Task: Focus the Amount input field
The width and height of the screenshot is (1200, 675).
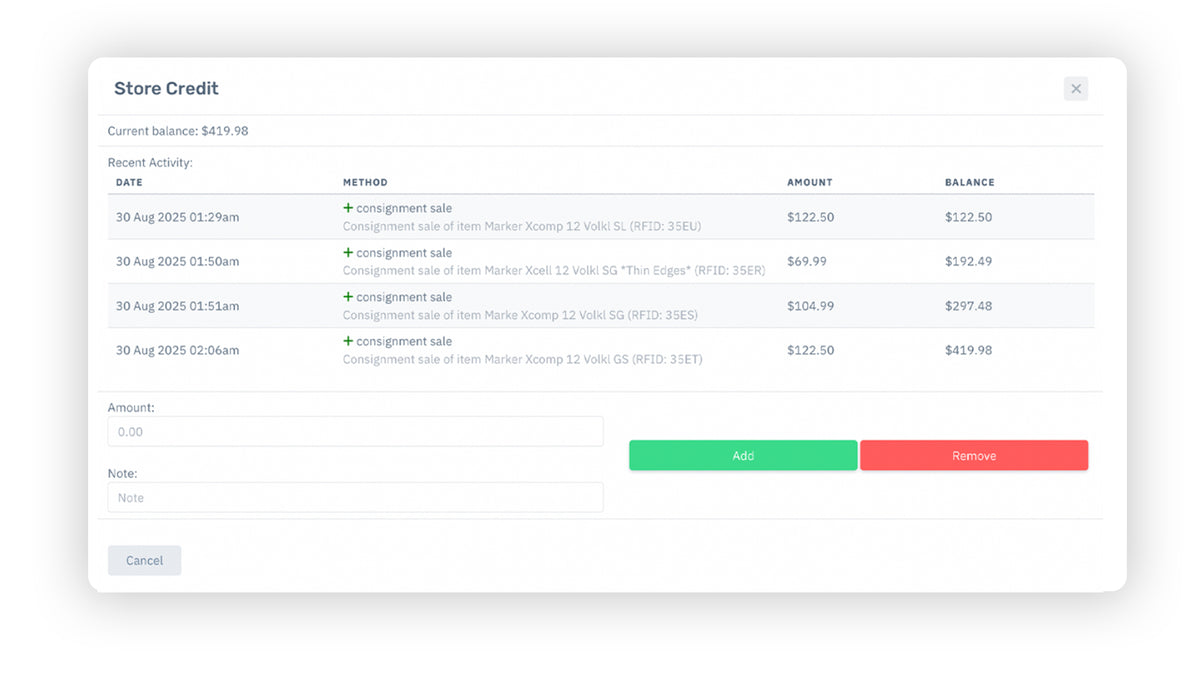Action: click(x=355, y=432)
